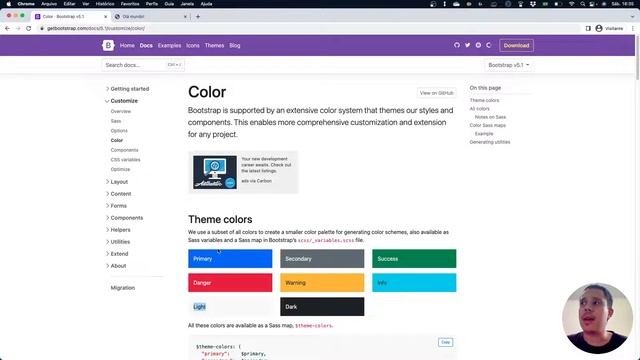Open Chrome three-dot menu
Screen dimensions: 640x360
(x=632, y=28)
